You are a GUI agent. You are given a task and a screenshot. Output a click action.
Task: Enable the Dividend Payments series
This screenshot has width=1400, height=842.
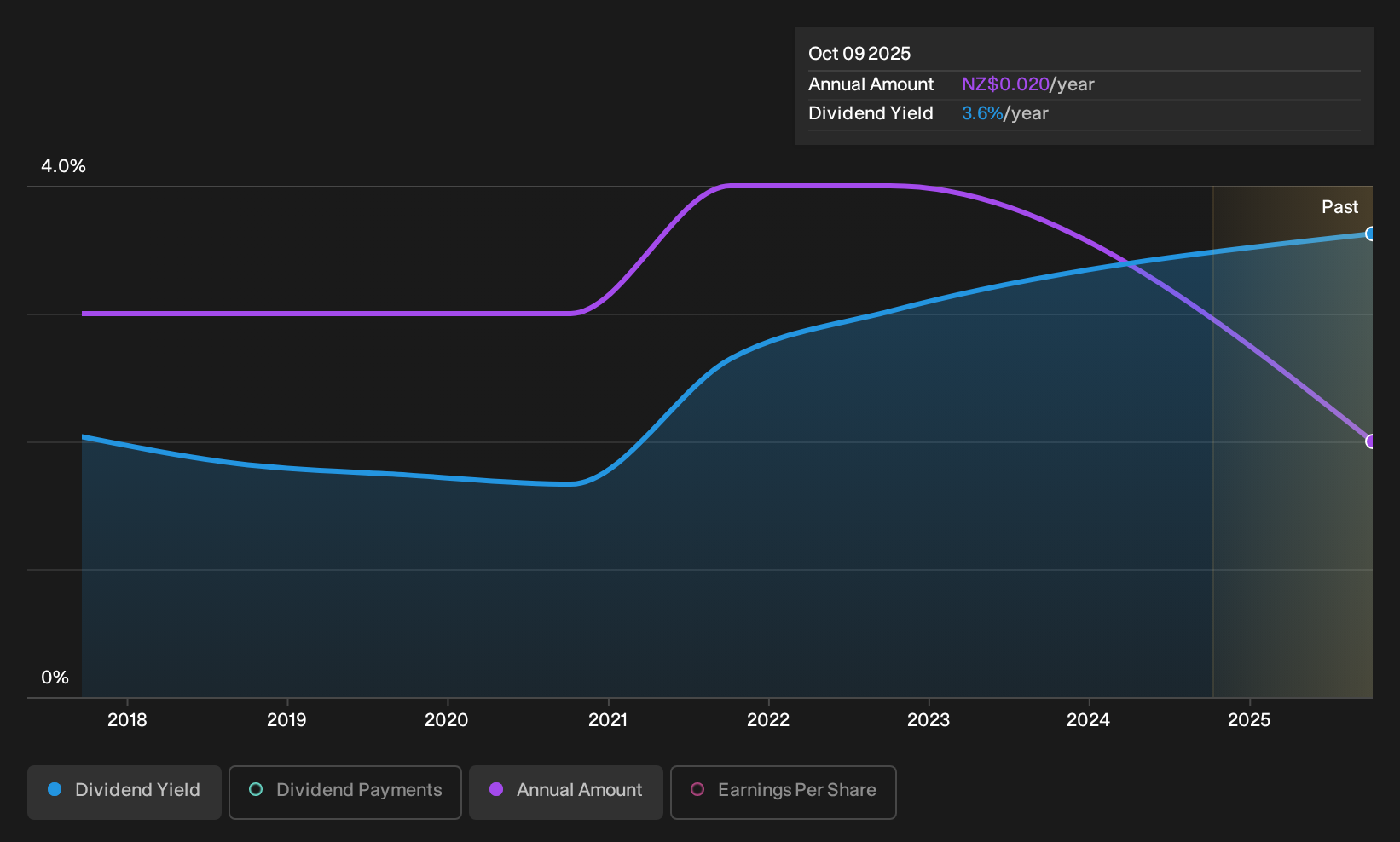pyautogui.click(x=345, y=792)
